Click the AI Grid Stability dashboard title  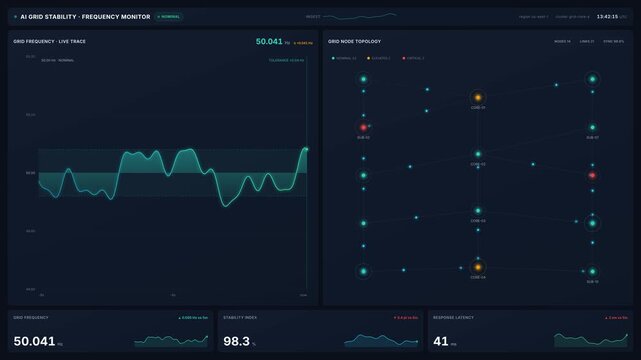tap(85, 17)
